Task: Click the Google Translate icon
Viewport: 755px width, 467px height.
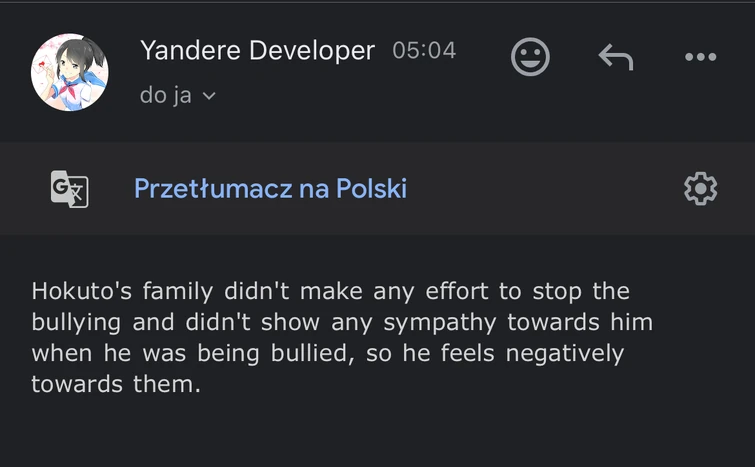Action: (69, 188)
